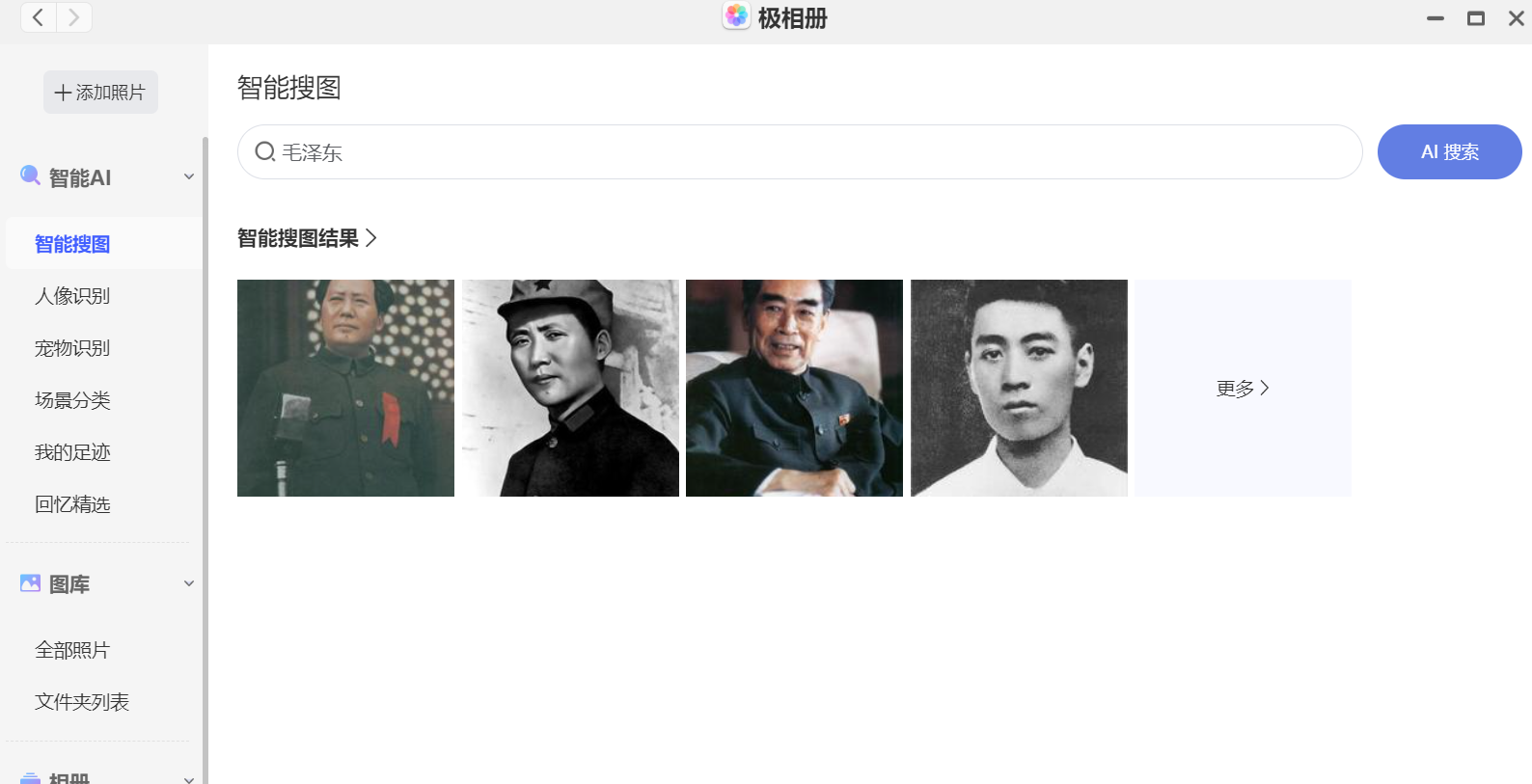Click 更多 to see more results
This screenshot has width=1532, height=784.
click(x=1243, y=388)
